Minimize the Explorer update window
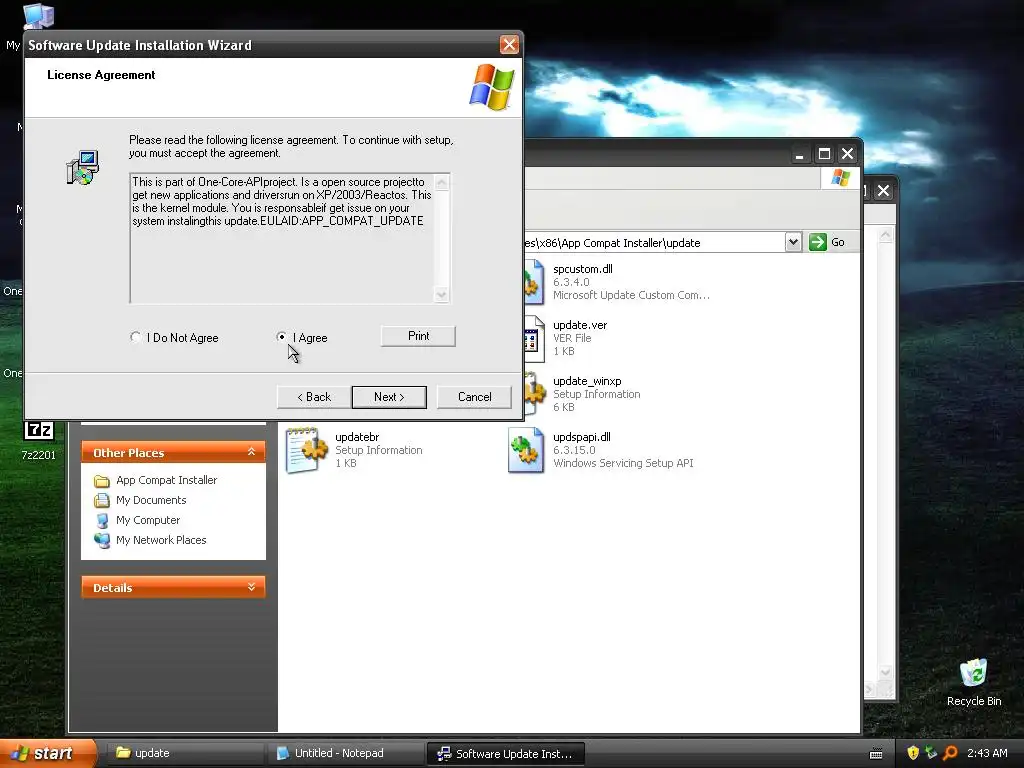 (x=799, y=154)
